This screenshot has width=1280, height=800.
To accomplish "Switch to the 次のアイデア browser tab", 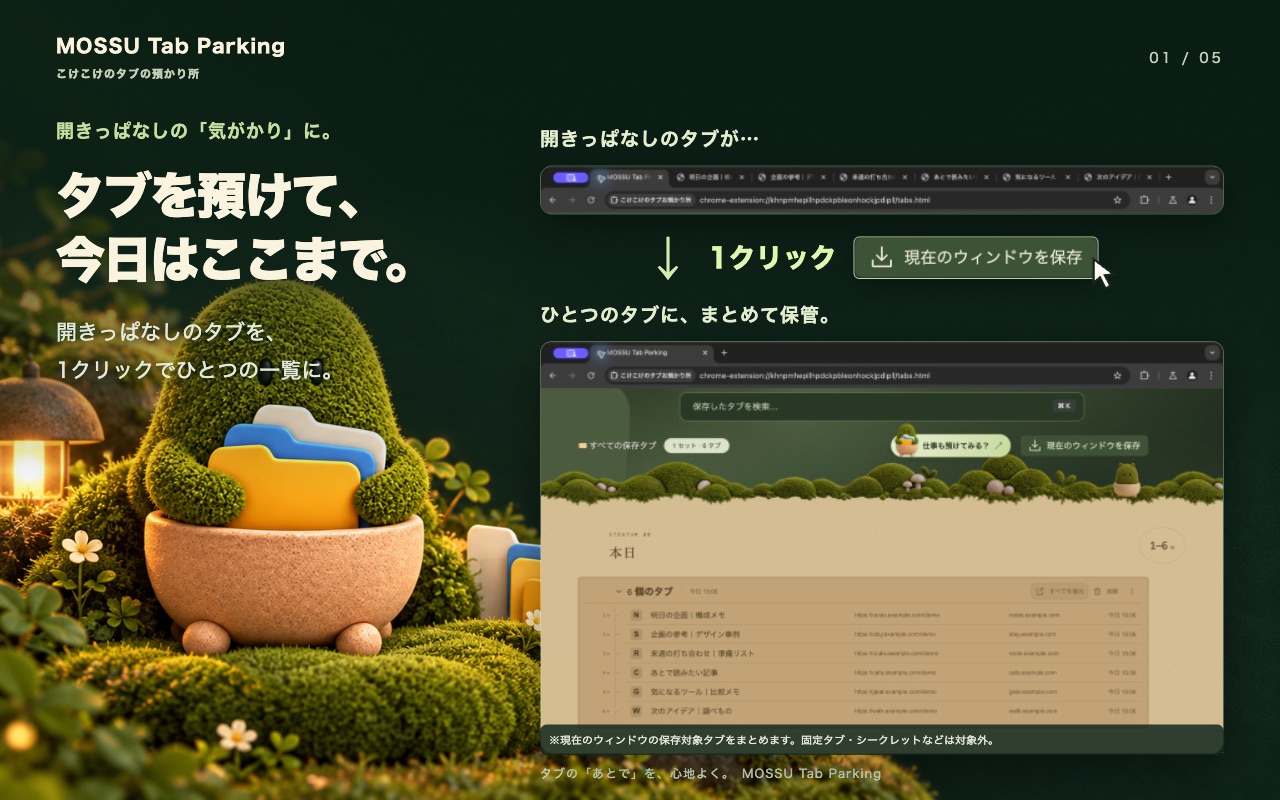I will [x=1118, y=177].
